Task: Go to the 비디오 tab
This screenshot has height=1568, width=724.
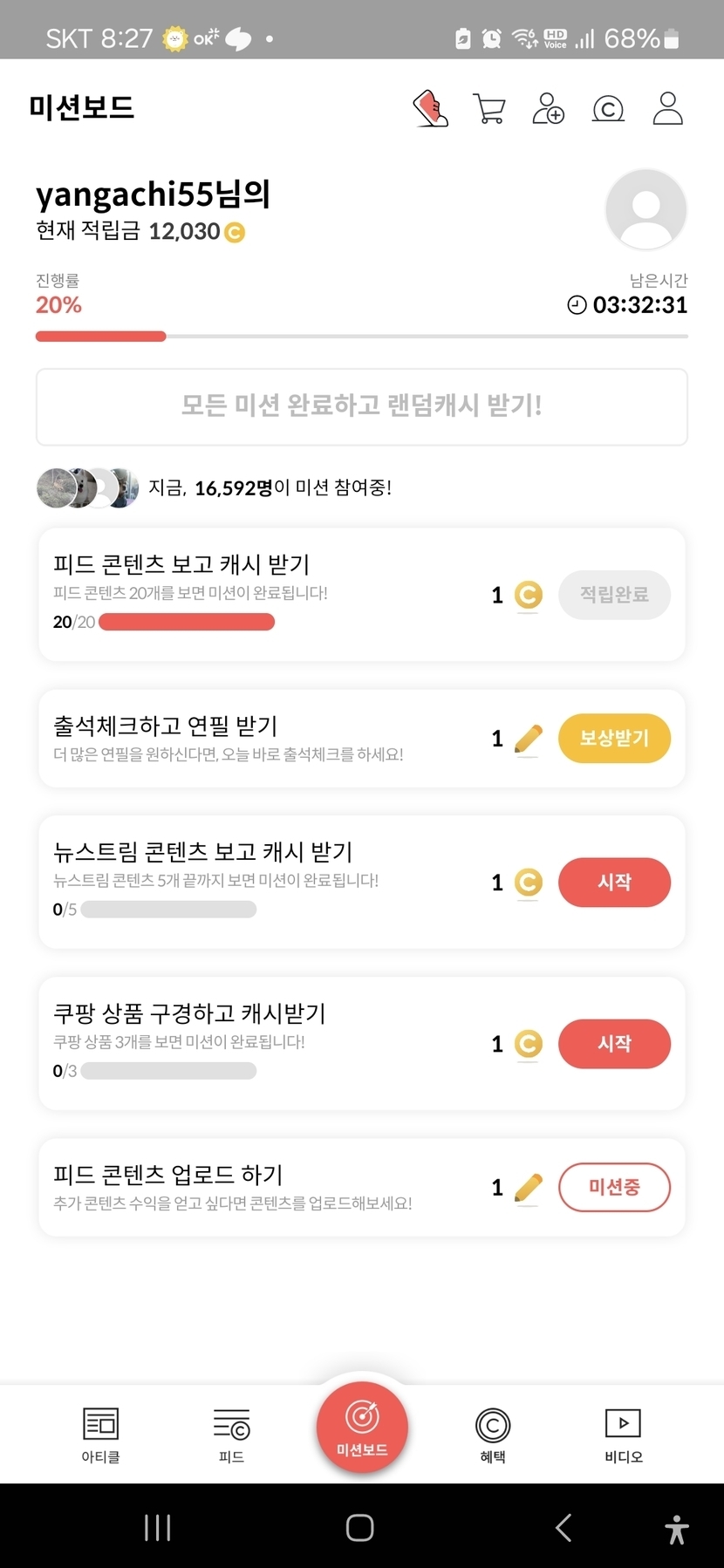Action: point(624,1435)
